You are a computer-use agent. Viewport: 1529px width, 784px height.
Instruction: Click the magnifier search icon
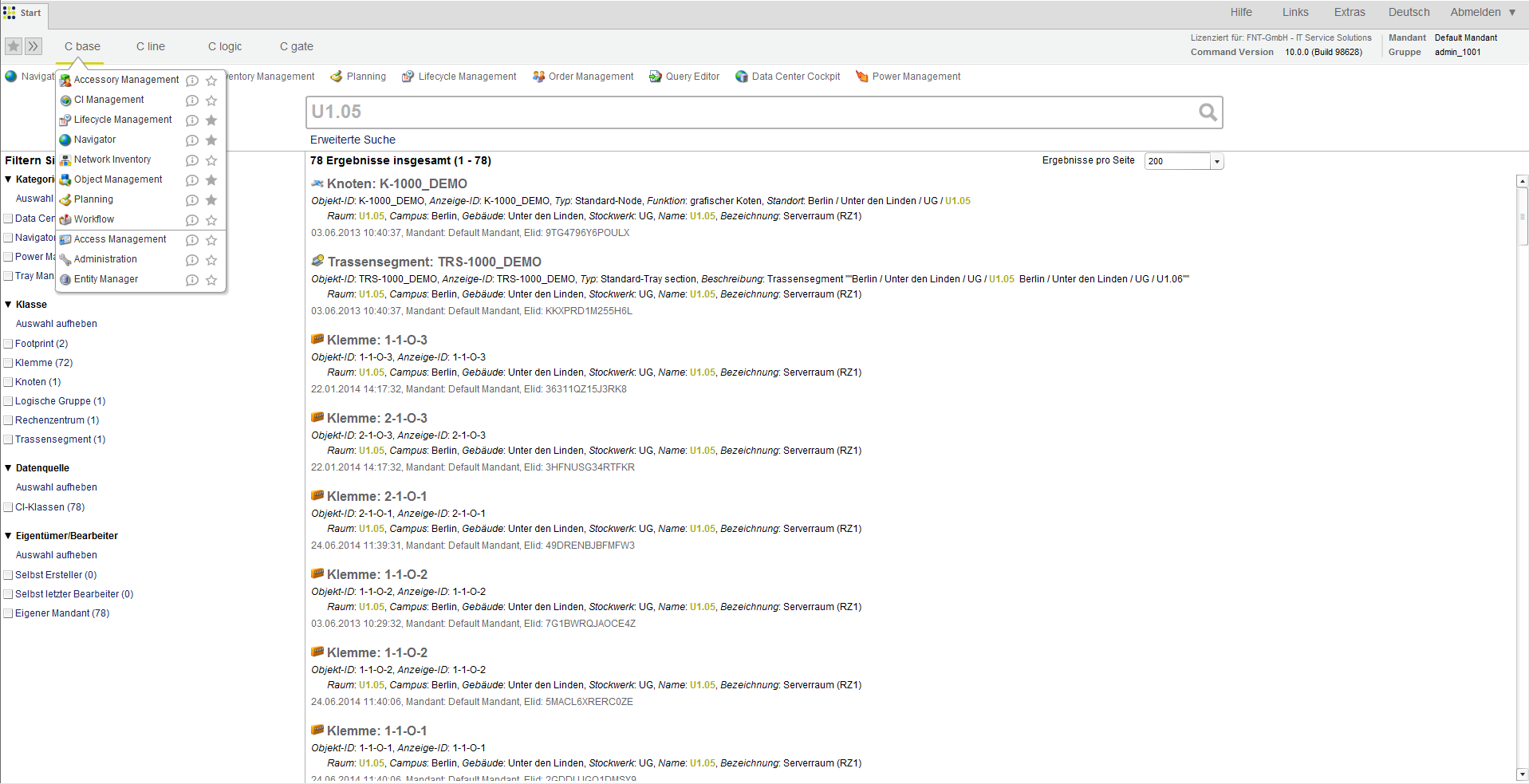tap(1208, 112)
